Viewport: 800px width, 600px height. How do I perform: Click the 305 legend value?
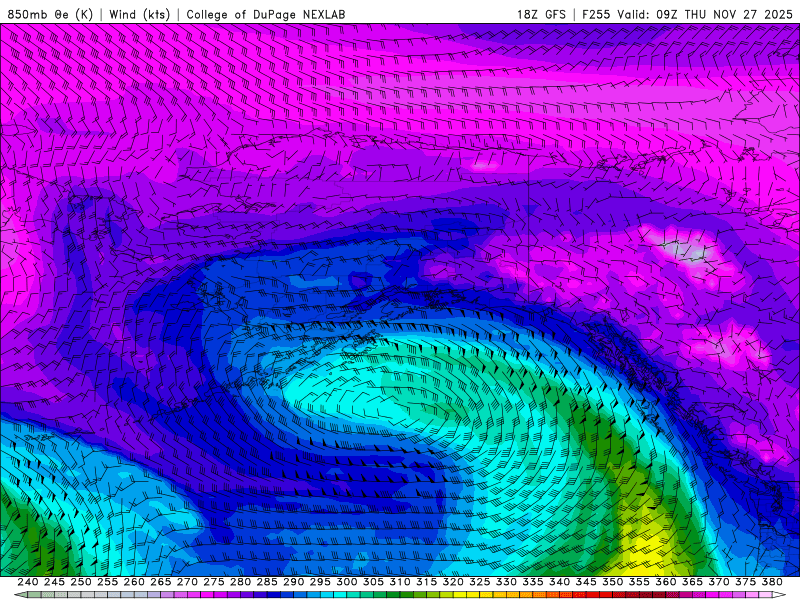pos(373,582)
